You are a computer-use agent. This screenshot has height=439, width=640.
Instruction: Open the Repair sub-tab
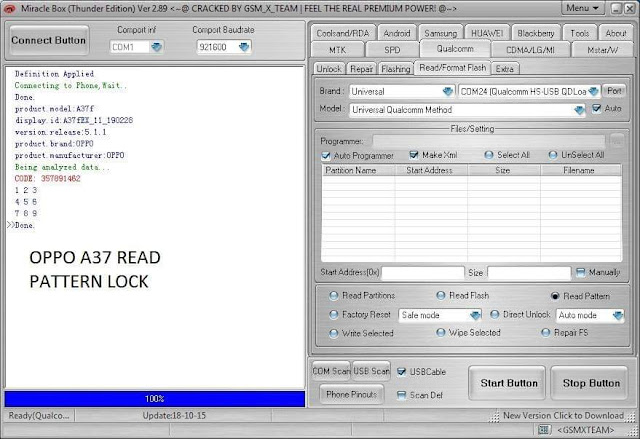pyautogui.click(x=361, y=69)
